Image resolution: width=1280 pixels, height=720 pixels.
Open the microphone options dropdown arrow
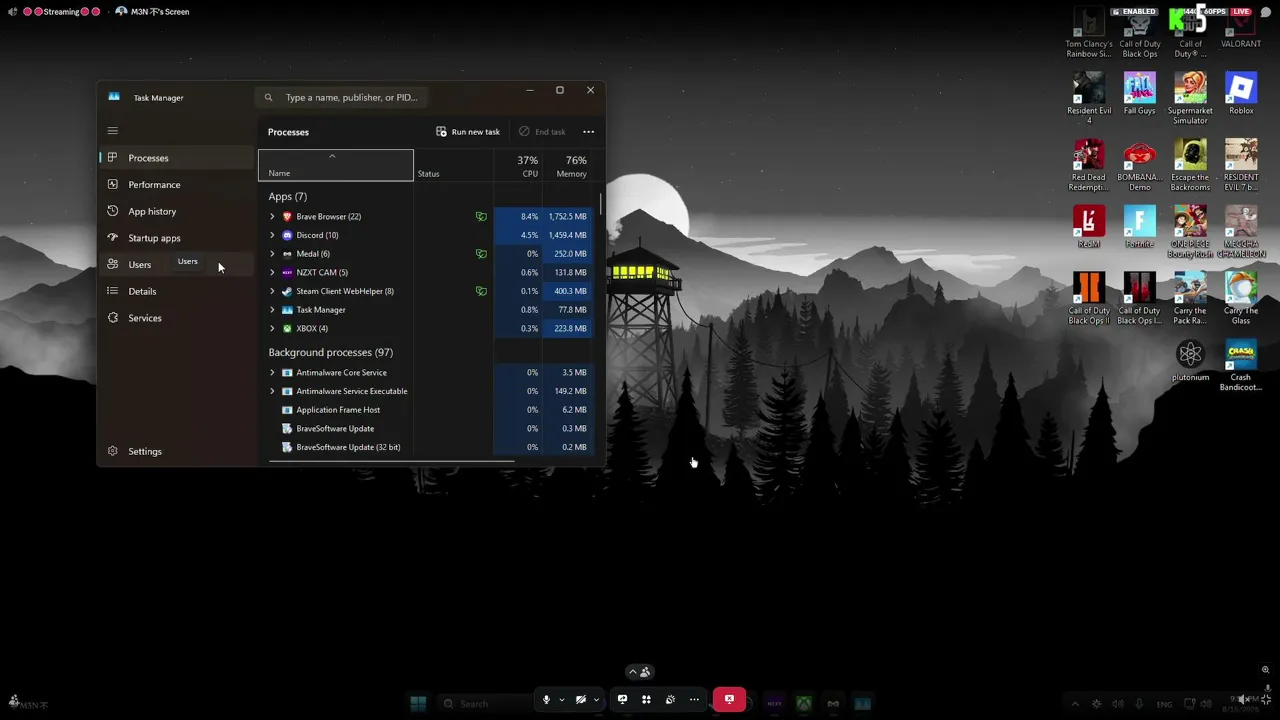coord(562,700)
